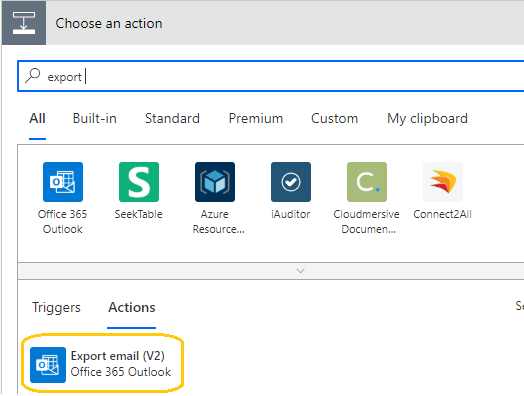The height and width of the screenshot is (396, 524).
Task: Click the 'Choose an action' title text
Action: 109,23
